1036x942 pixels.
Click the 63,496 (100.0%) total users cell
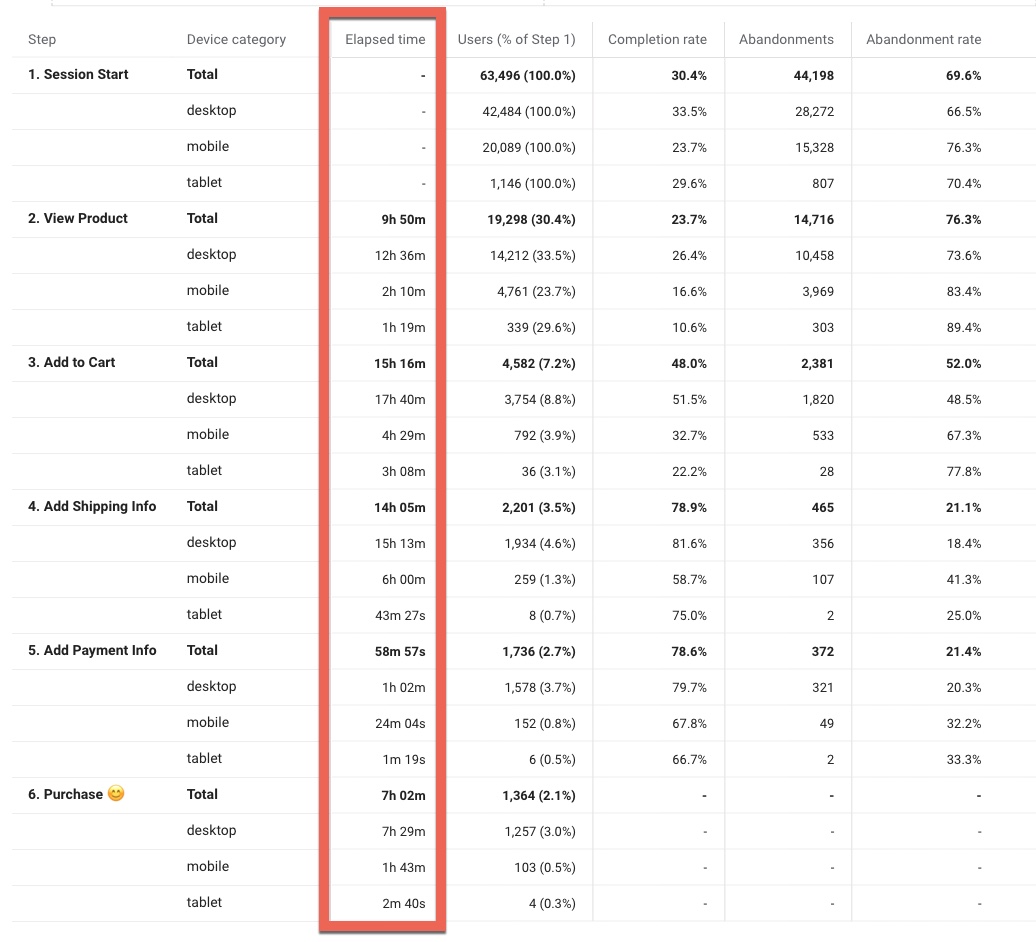[x=527, y=76]
